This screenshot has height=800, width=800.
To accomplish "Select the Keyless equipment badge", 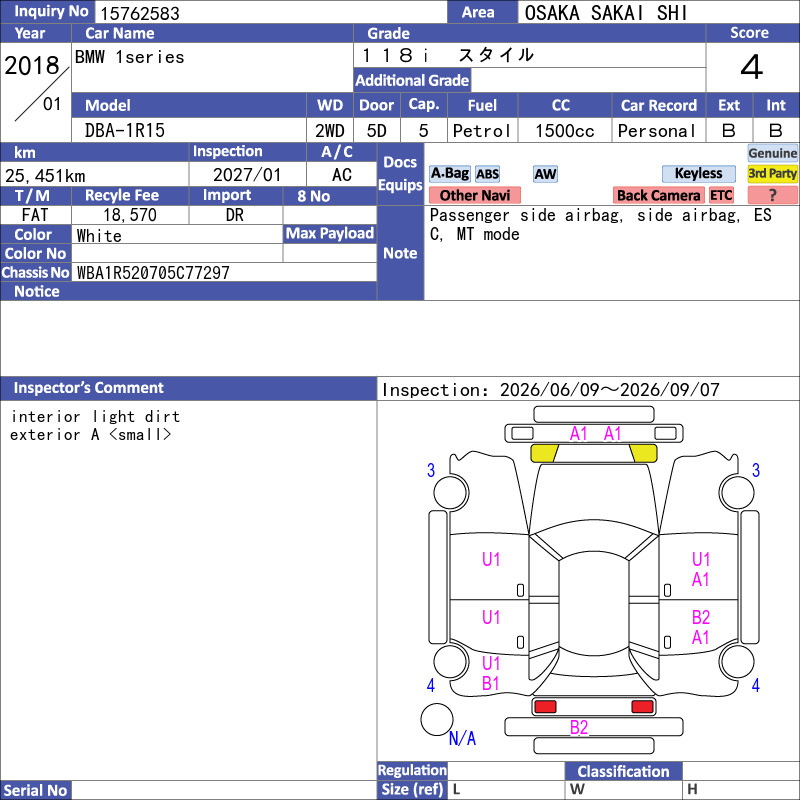I will 698,173.
